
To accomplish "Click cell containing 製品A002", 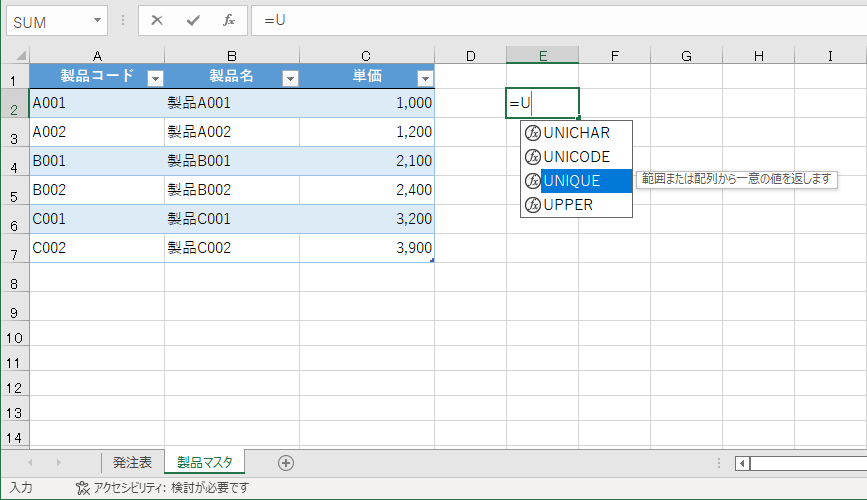I will tap(232, 132).
